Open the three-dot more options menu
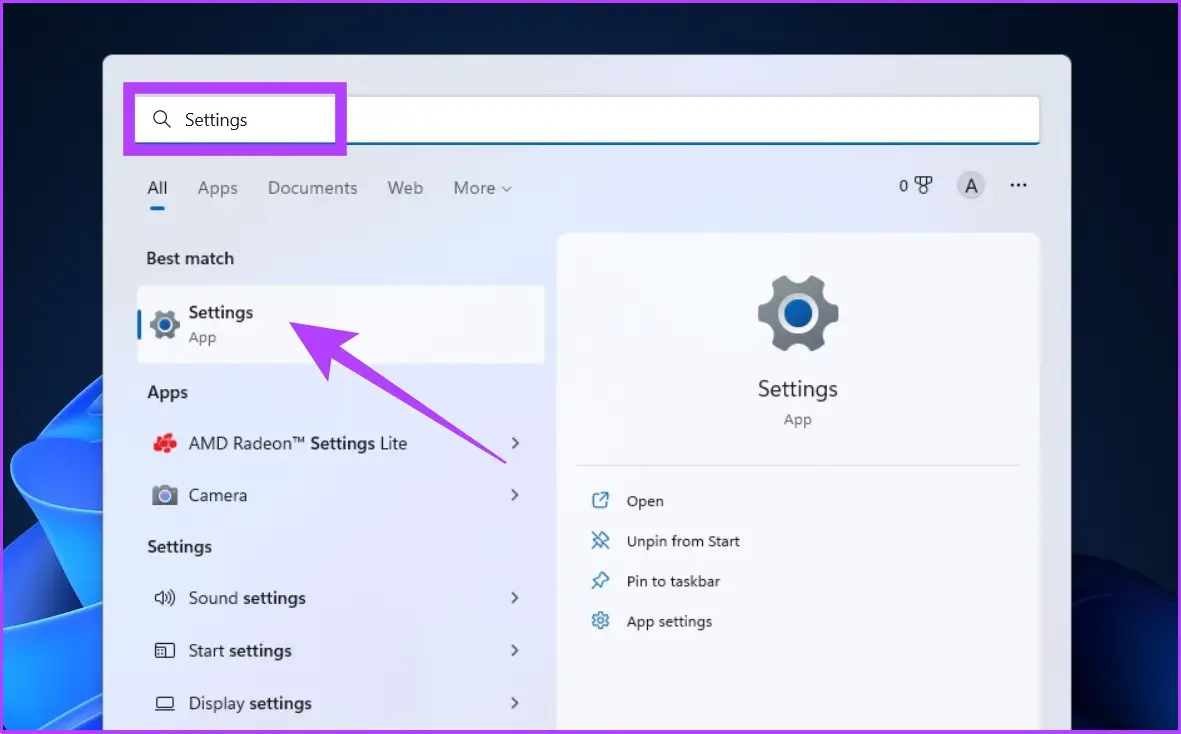 [1018, 186]
